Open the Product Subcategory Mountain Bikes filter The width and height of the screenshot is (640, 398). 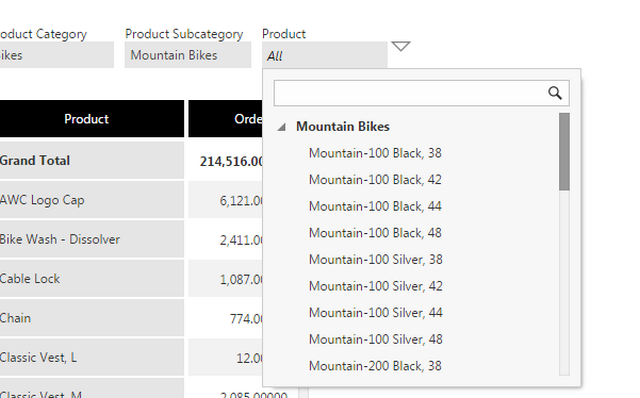(x=188, y=55)
